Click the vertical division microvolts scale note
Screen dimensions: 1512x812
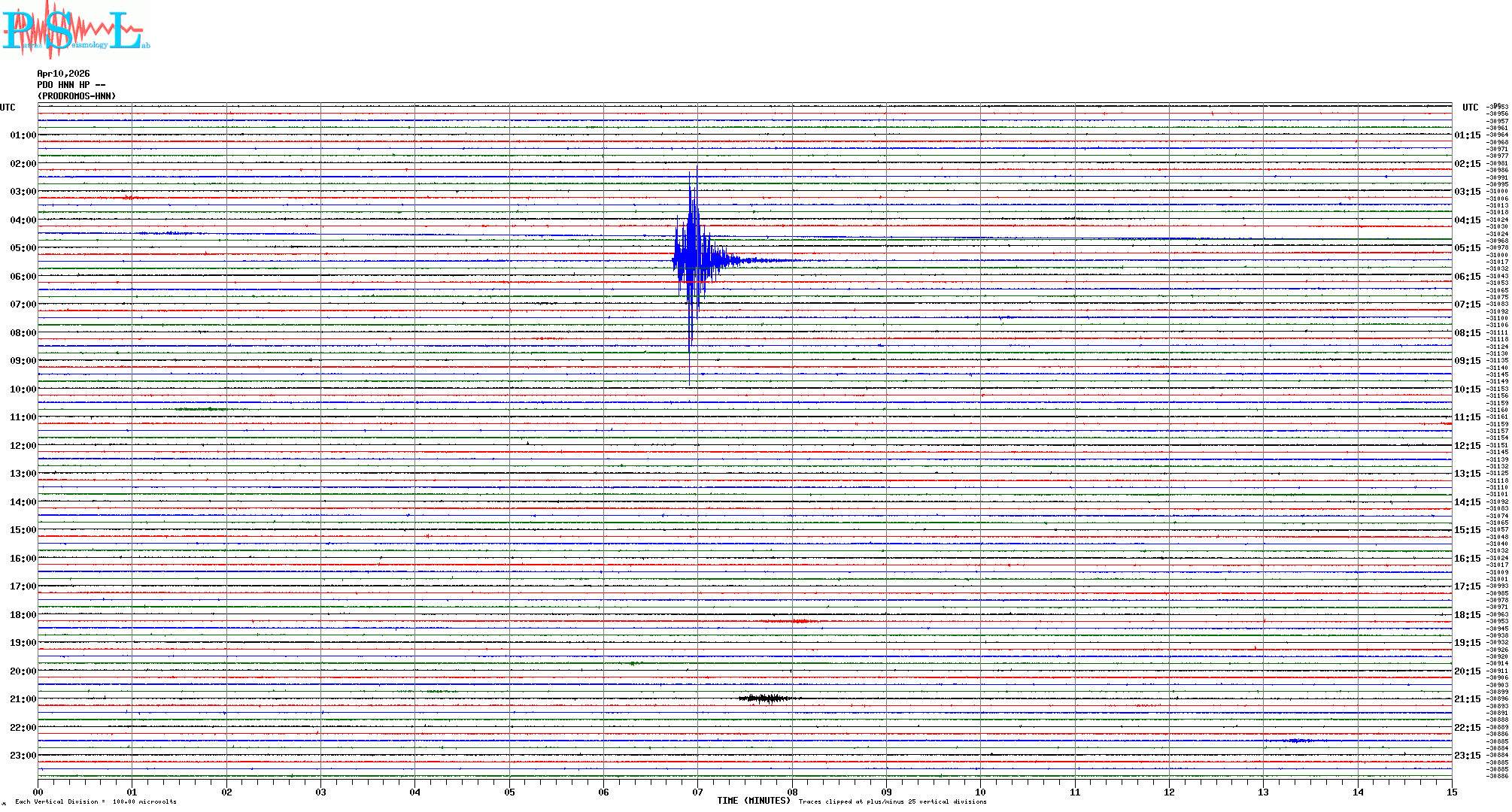pyautogui.click(x=96, y=801)
